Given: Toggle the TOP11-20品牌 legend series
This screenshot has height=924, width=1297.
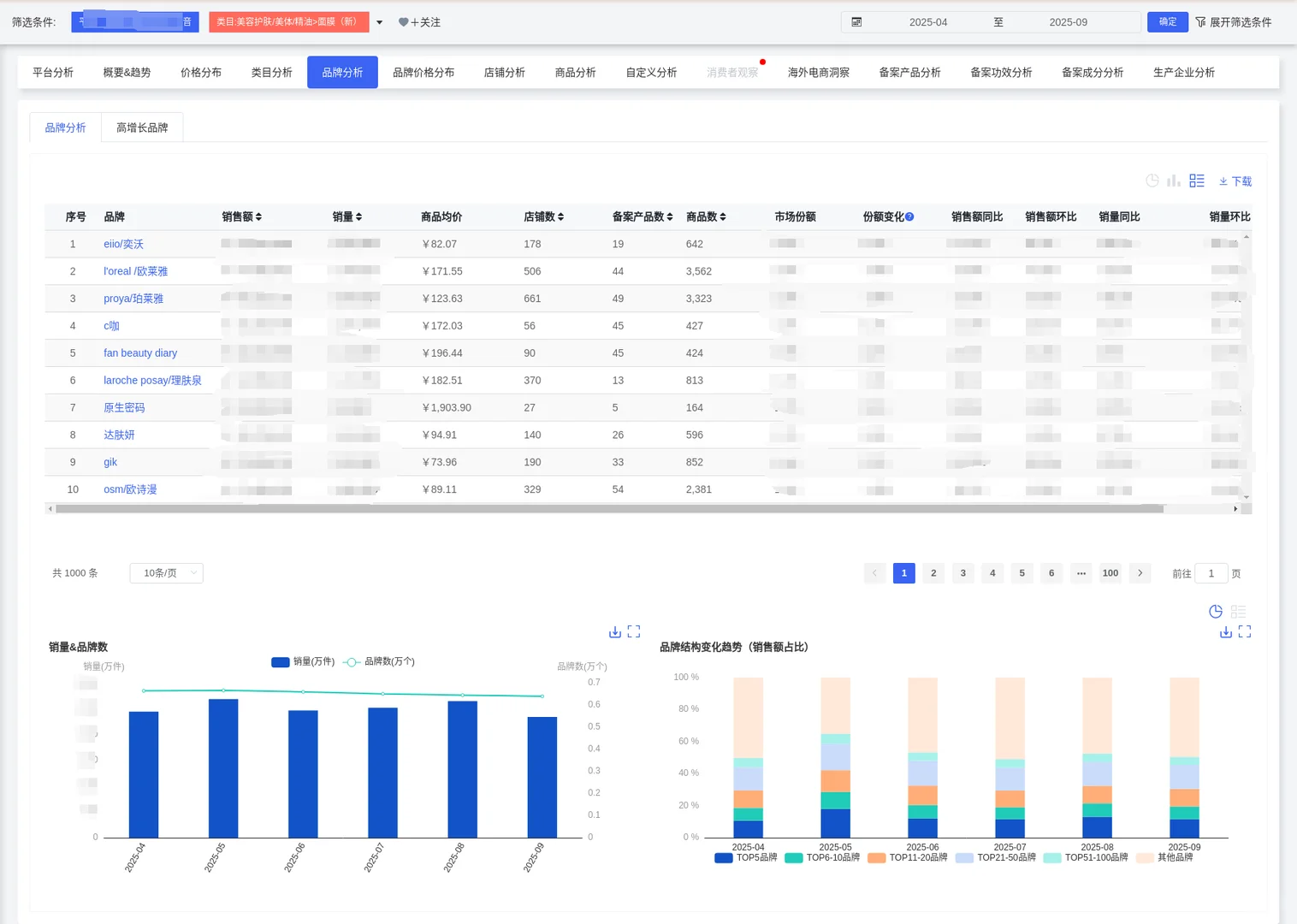Looking at the screenshot, I should (908, 857).
